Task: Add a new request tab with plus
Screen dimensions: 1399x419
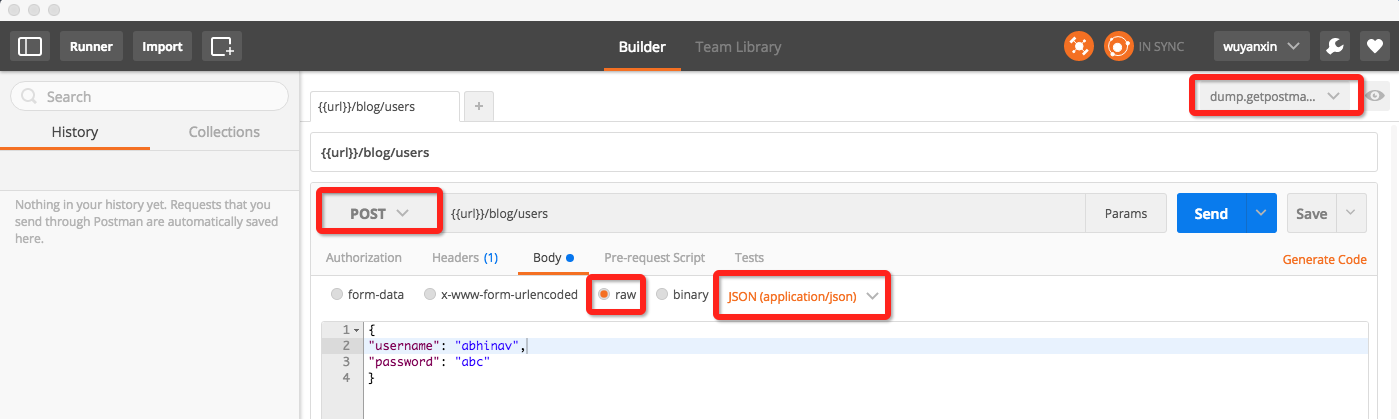Action: (479, 106)
